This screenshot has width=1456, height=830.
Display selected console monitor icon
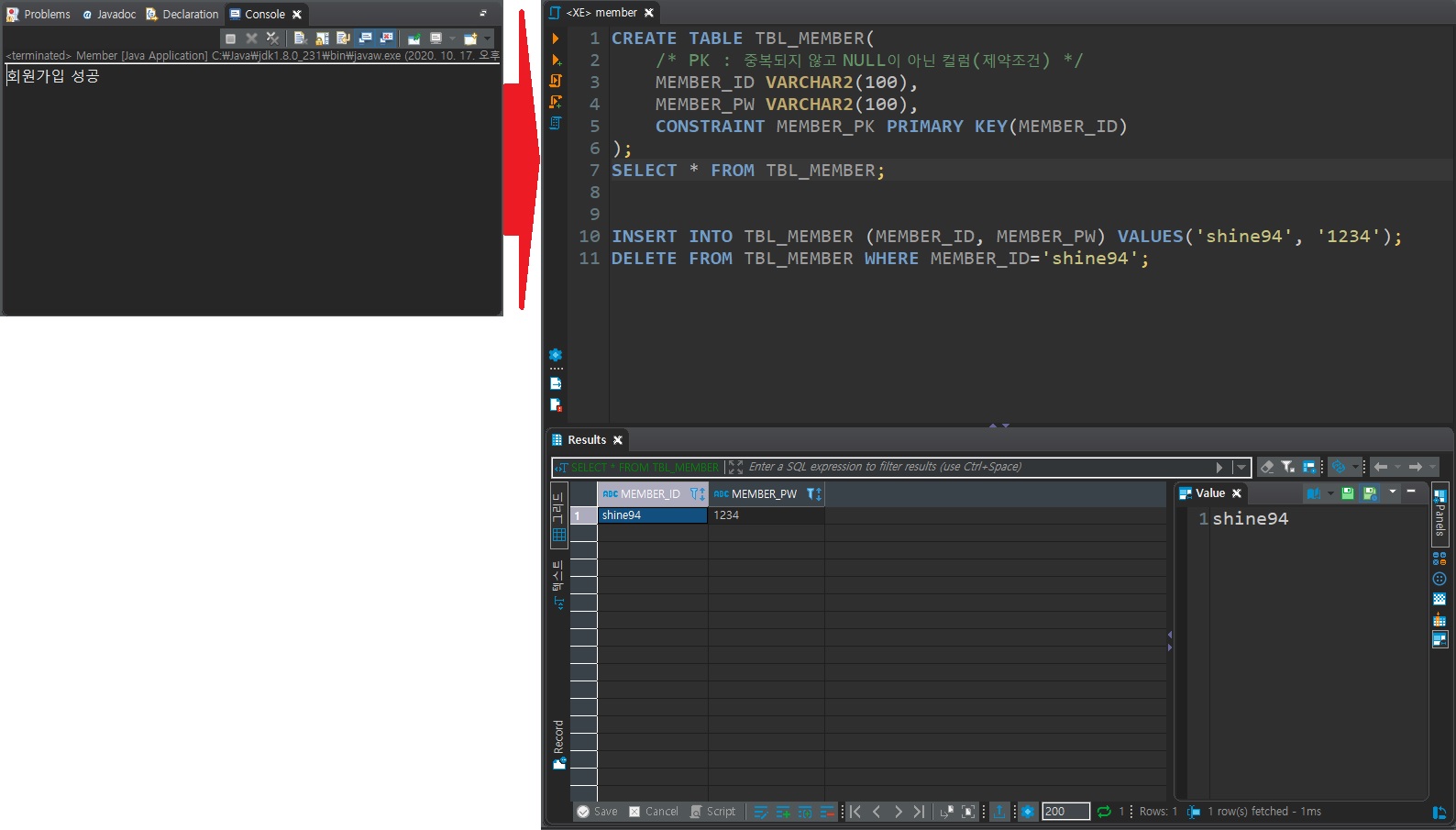pyautogui.click(x=436, y=39)
